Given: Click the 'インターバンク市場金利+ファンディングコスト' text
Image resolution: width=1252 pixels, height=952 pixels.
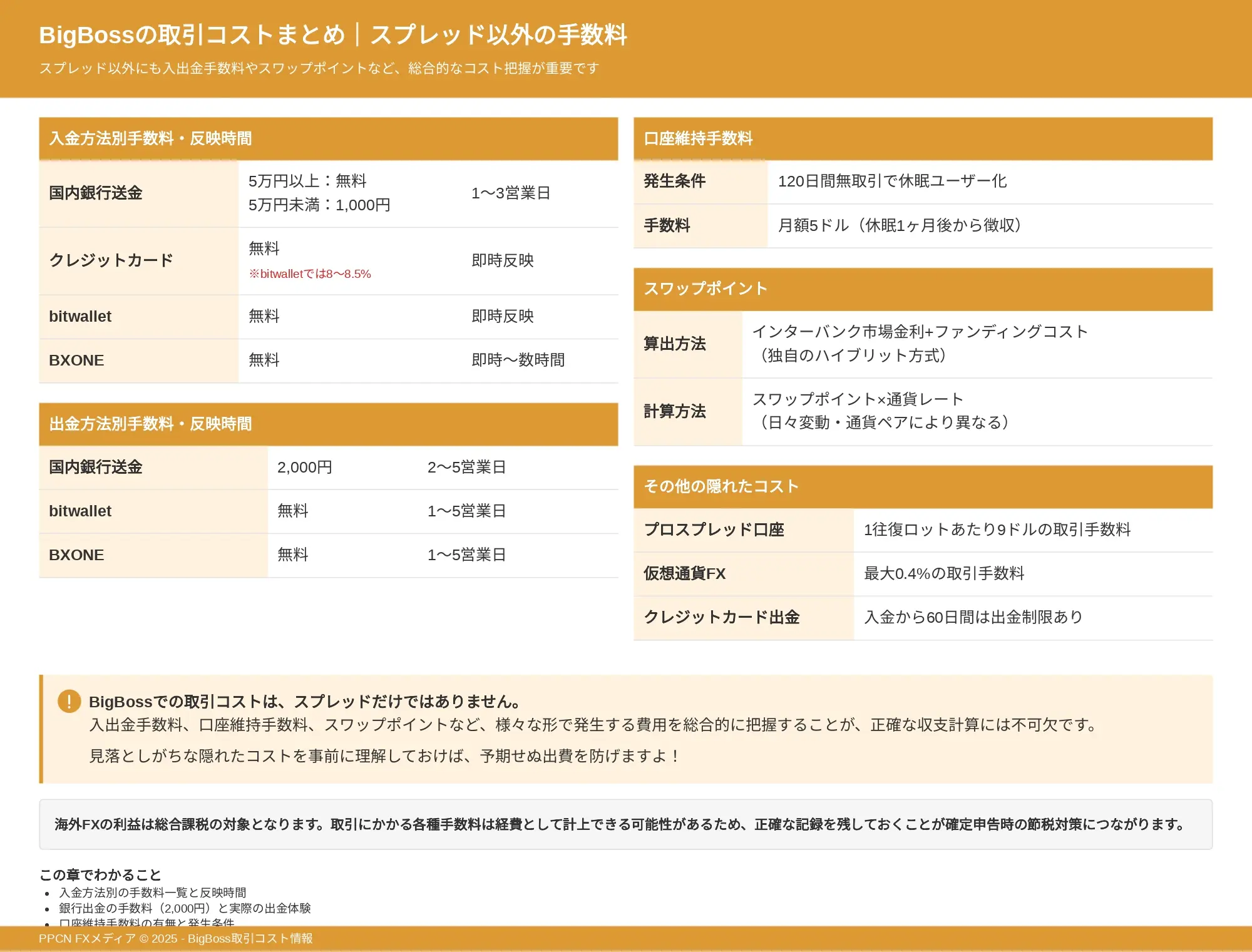Looking at the screenshot, I should (920, 332).
